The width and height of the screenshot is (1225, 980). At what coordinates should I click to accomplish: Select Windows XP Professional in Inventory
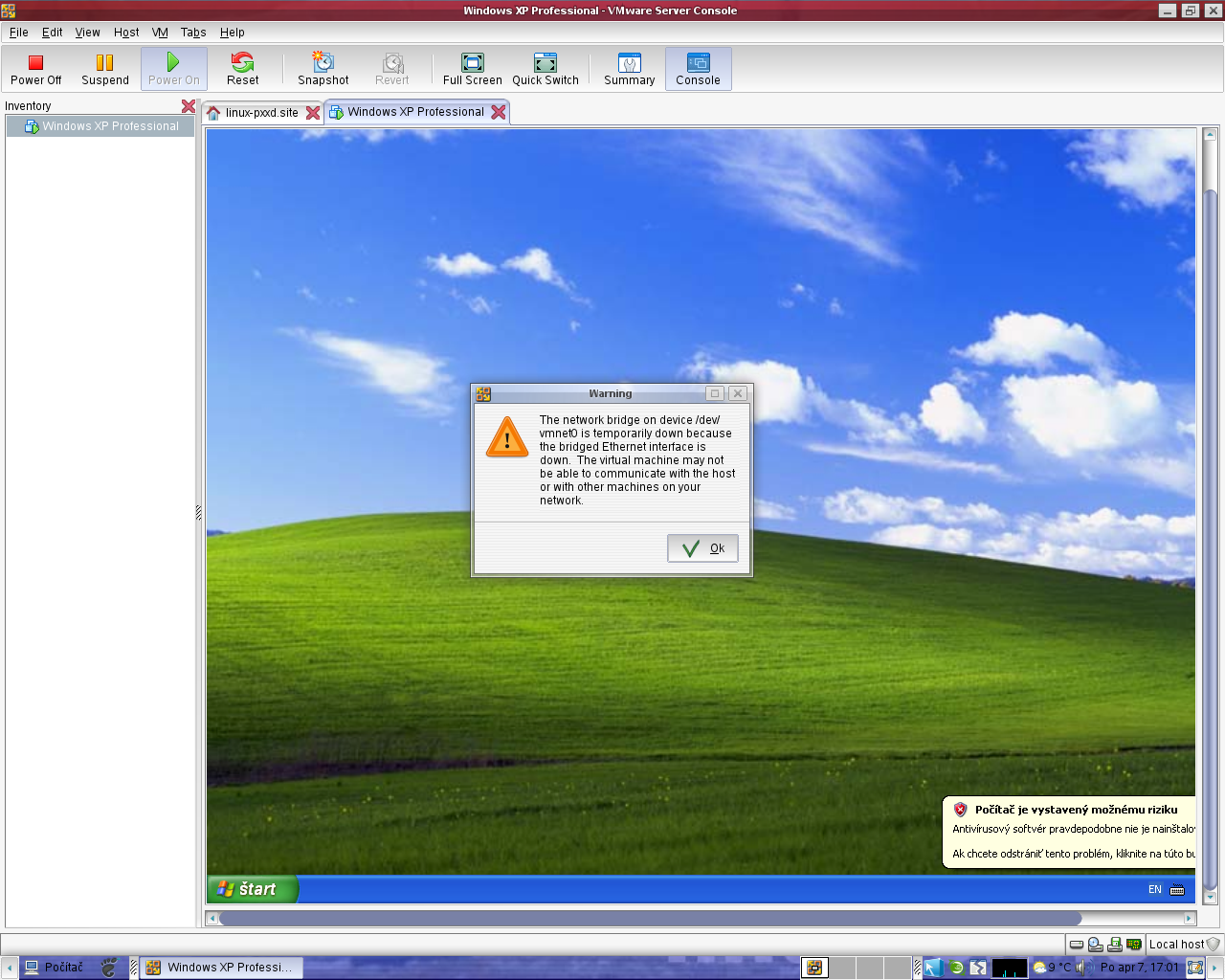pos(100,126)
